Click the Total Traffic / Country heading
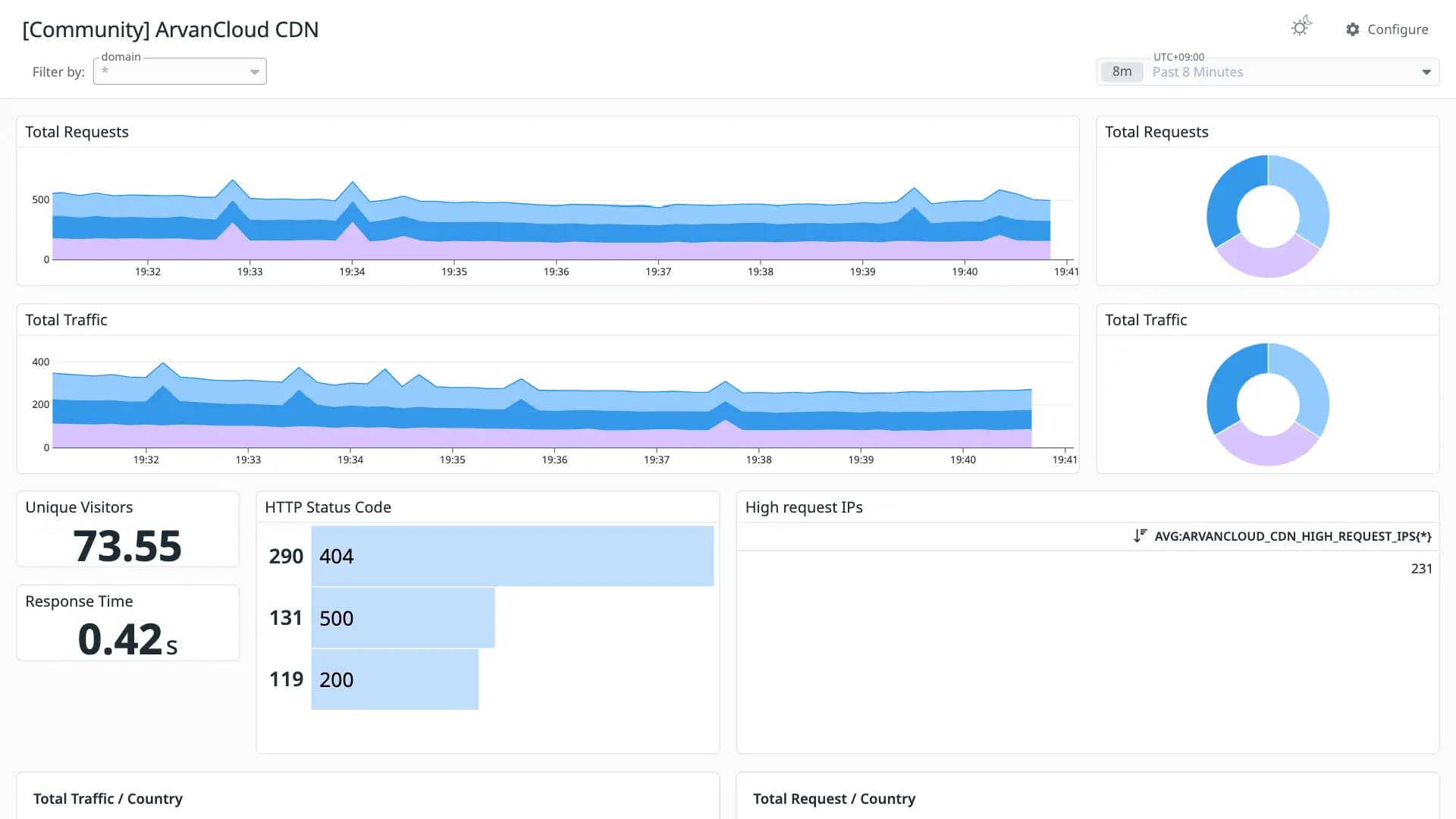 point(108,799)
